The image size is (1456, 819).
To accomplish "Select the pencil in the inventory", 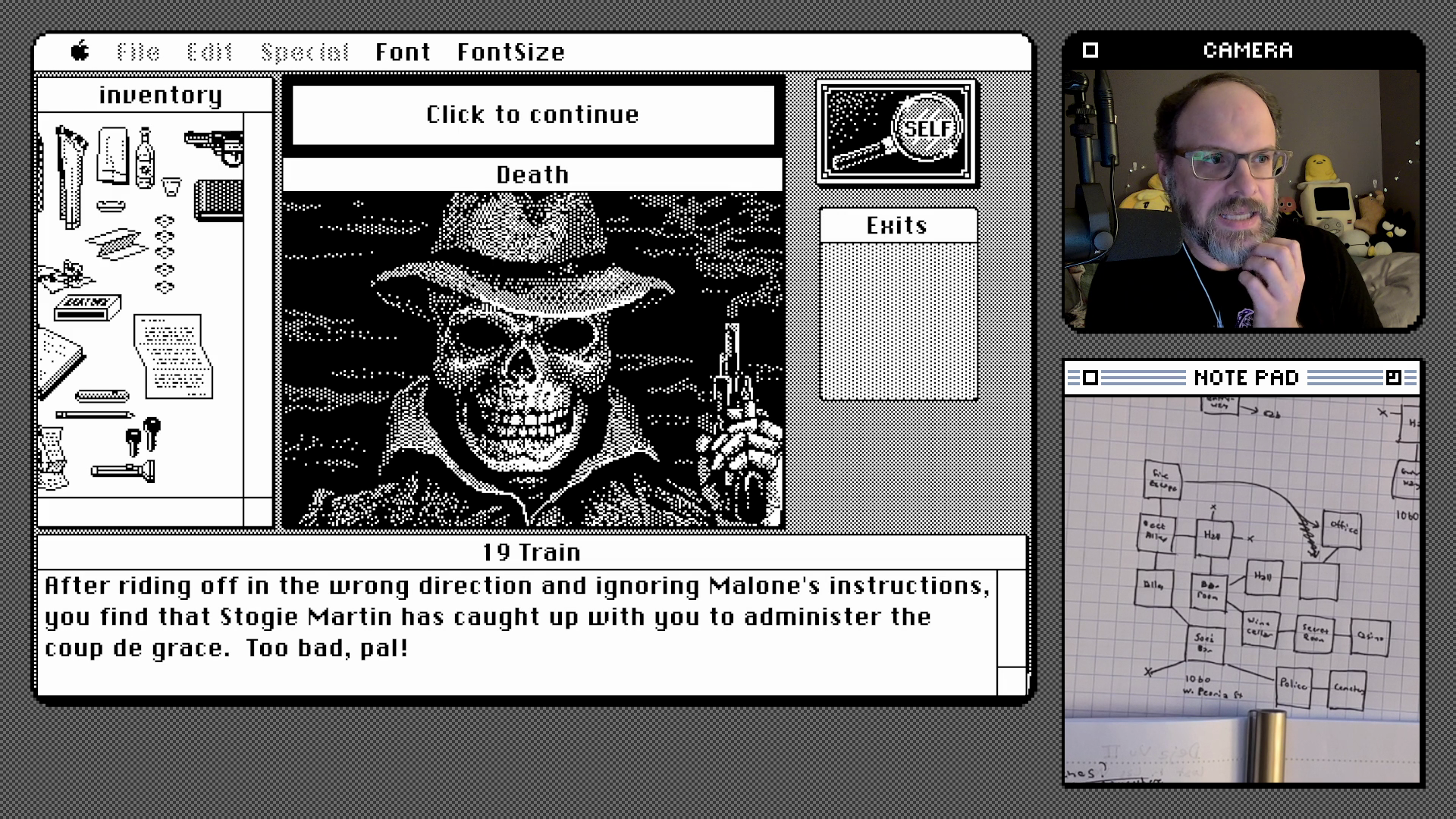I will click(x=94, y=415).
